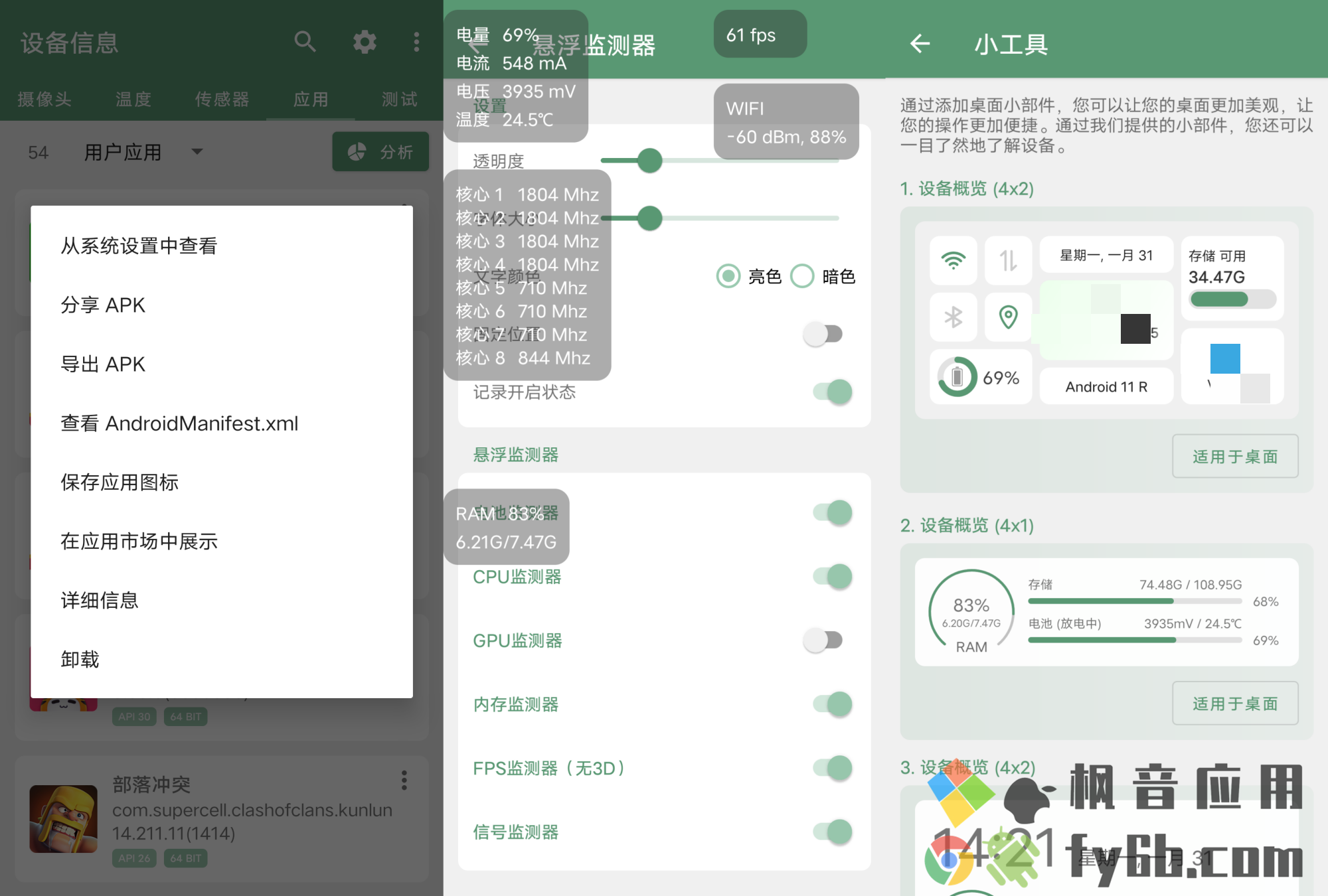Apply the first 4x2 widget to desktop
The height and width of the screenshot is (896, 1328).
click(x=1235, y=456)
